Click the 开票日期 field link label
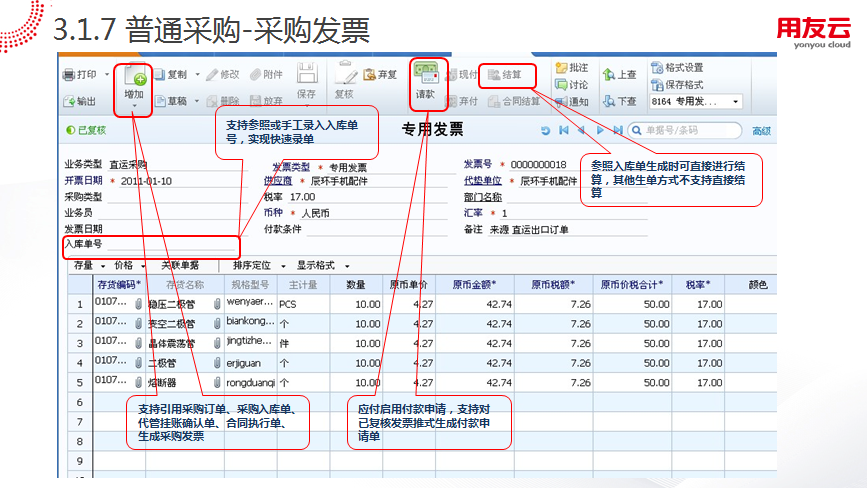 (83, 181)
